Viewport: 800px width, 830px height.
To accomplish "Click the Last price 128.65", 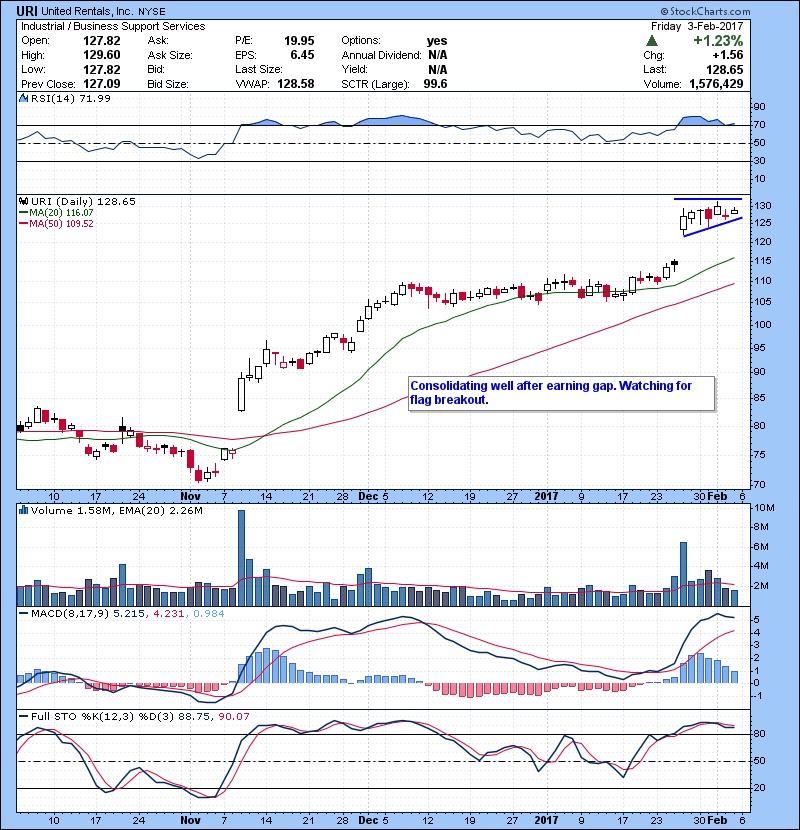I will (725, 69).
